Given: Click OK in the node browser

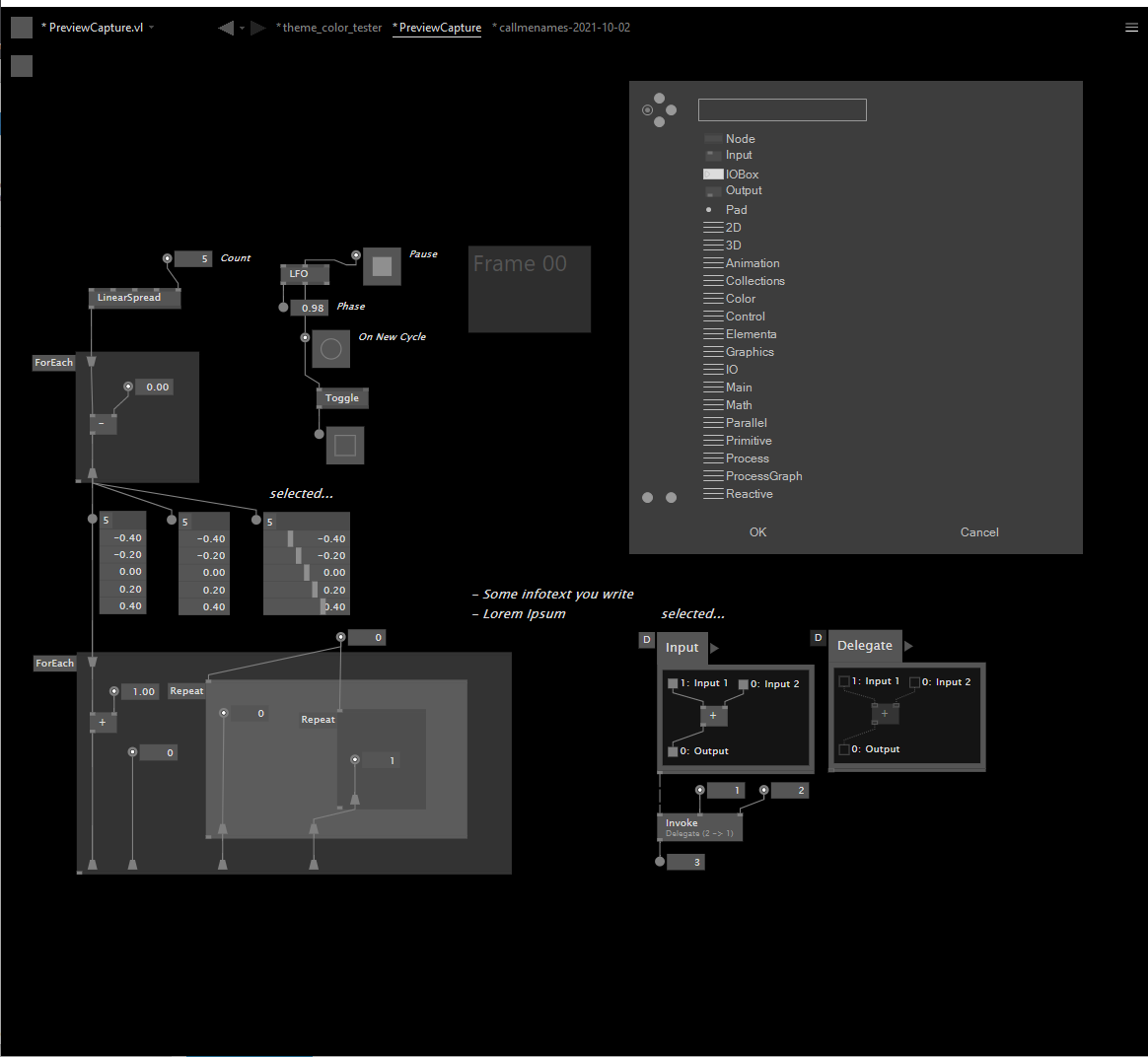Looking at the screenshot, I should point(757,532).
